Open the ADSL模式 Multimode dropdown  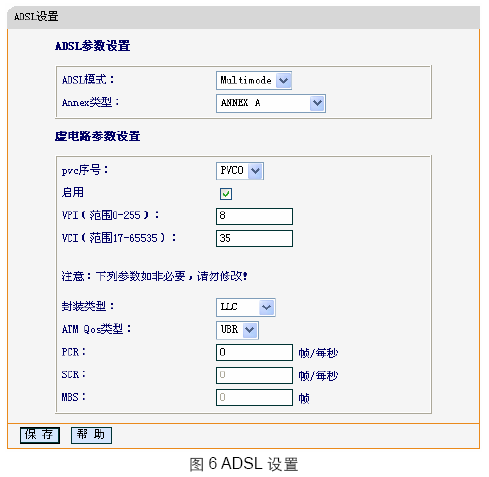pyautogui.click(x=254, y=80)
